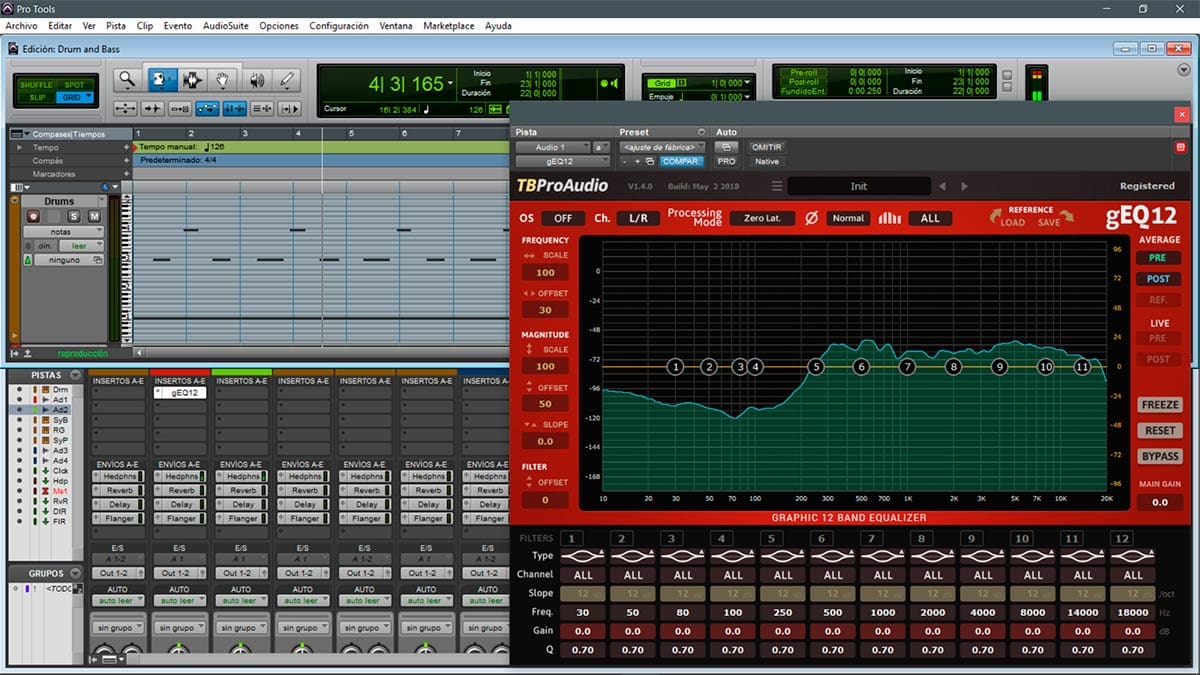
Task: Load reference curve in gEQ12
Action: pos(1012,223)
